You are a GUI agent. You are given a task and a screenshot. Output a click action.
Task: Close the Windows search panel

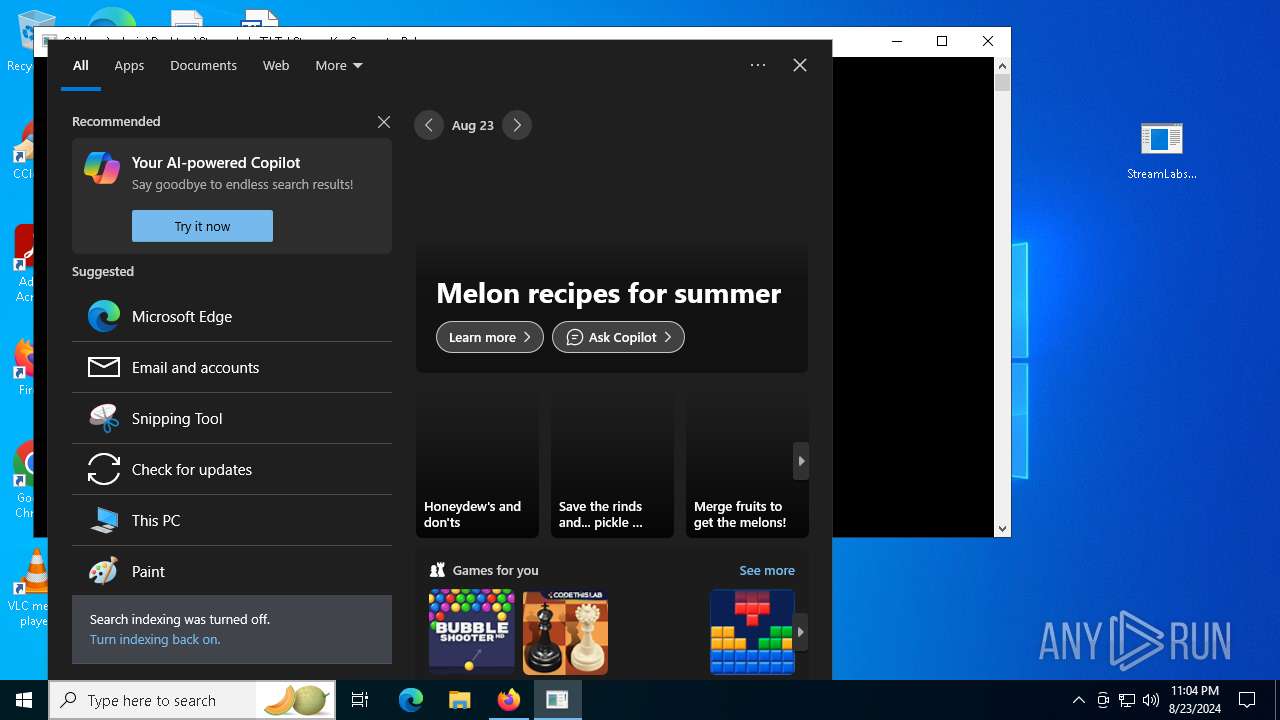pos(800,65)
